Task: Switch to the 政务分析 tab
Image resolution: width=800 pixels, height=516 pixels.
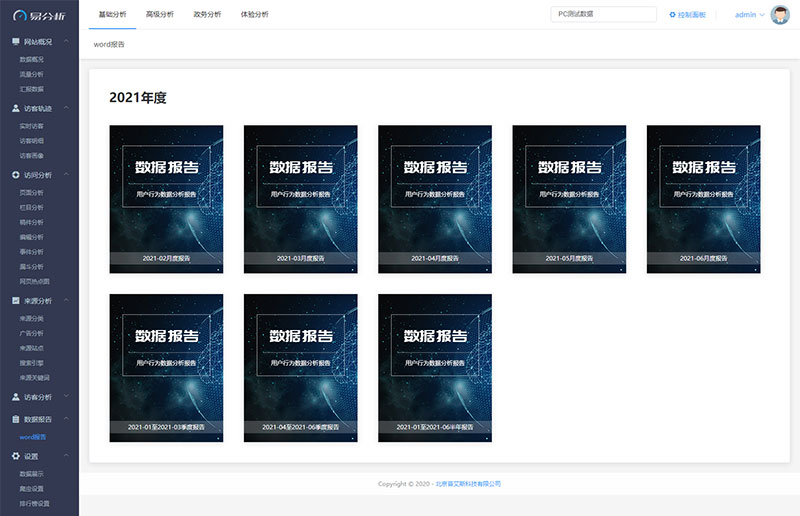Action: coord(207,15)
